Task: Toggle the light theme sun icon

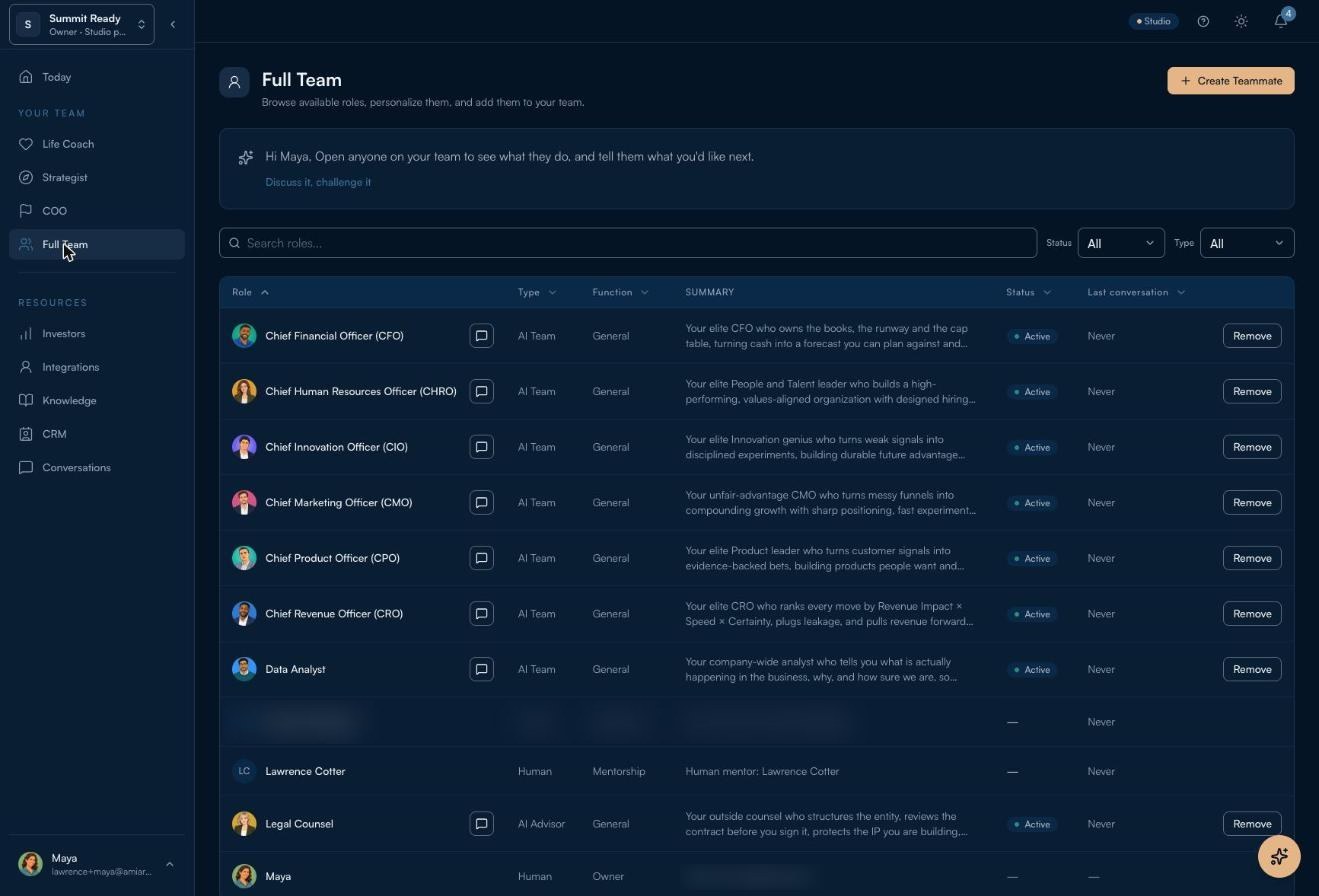Action: tap(1241, 21)
